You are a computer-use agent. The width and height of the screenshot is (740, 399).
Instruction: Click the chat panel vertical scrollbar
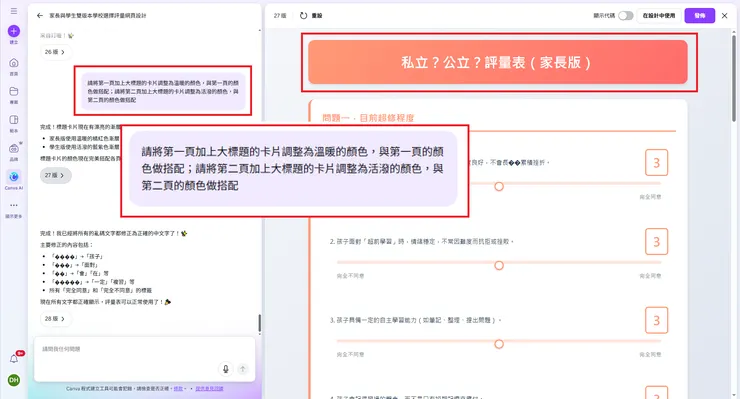tap(259, 323)
